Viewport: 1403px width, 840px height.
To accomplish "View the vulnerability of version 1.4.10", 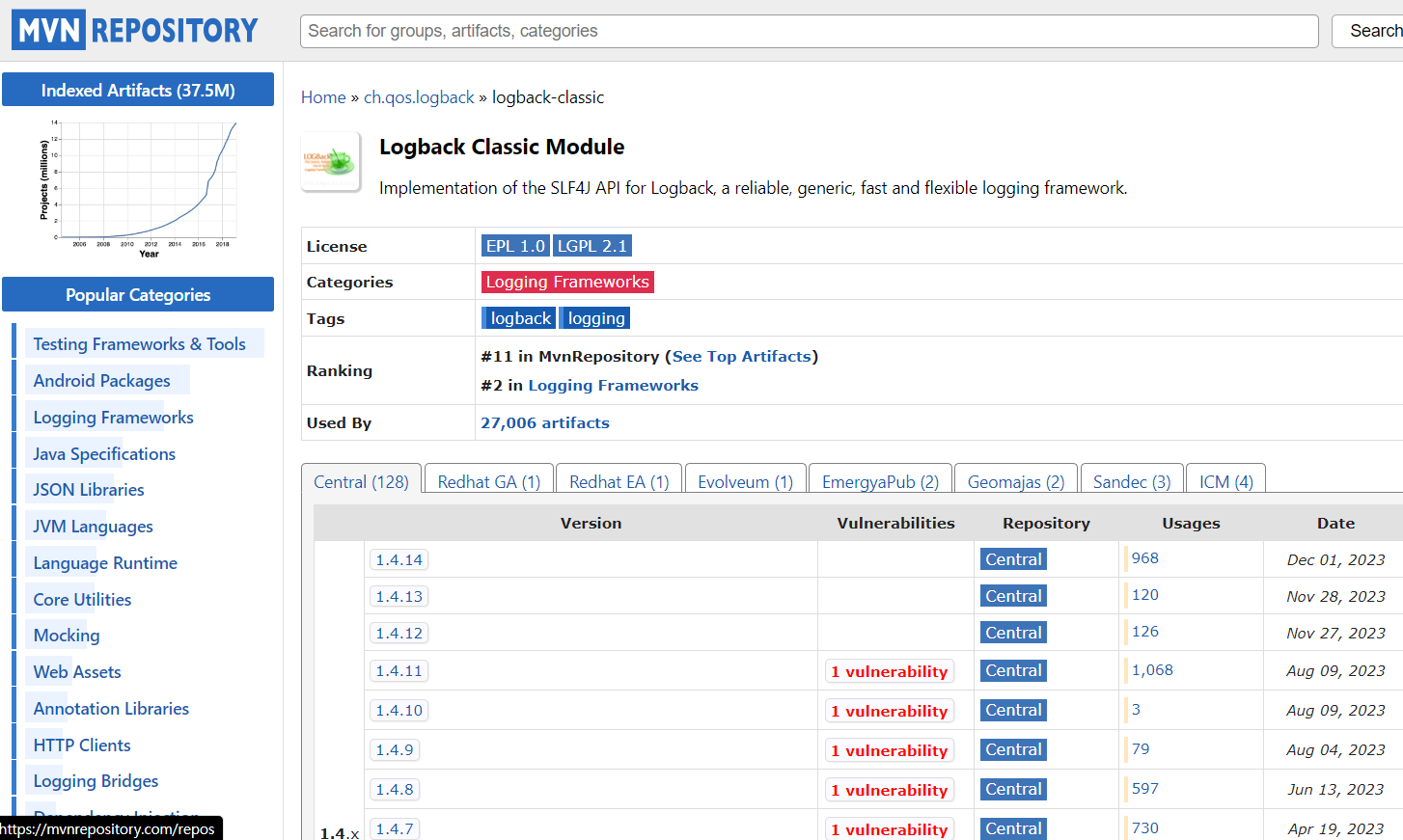I will (x=890, y=711).
